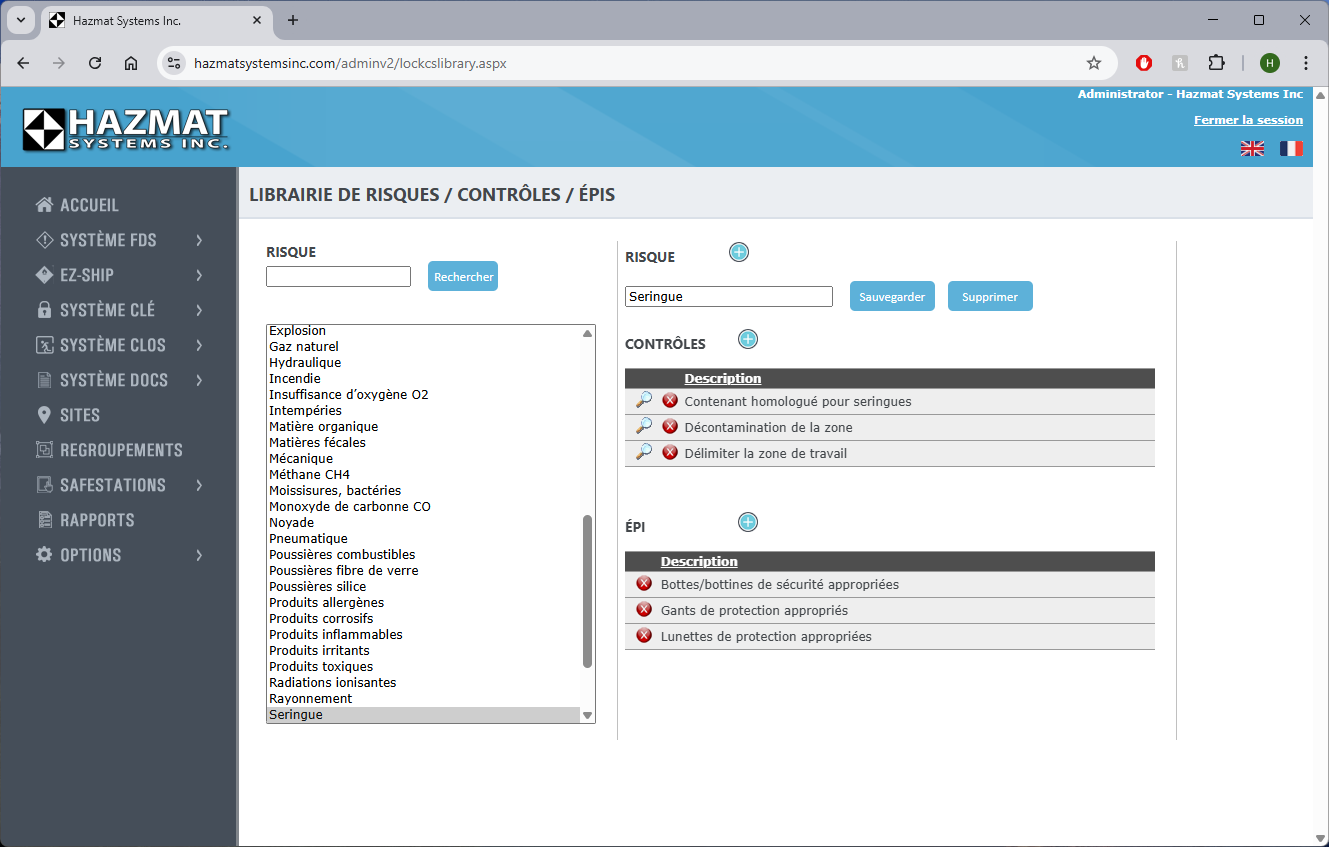Screen dimensions: 1330x847
Task: Click the add new Risque plus icon
Action: [x=739, y=252]
